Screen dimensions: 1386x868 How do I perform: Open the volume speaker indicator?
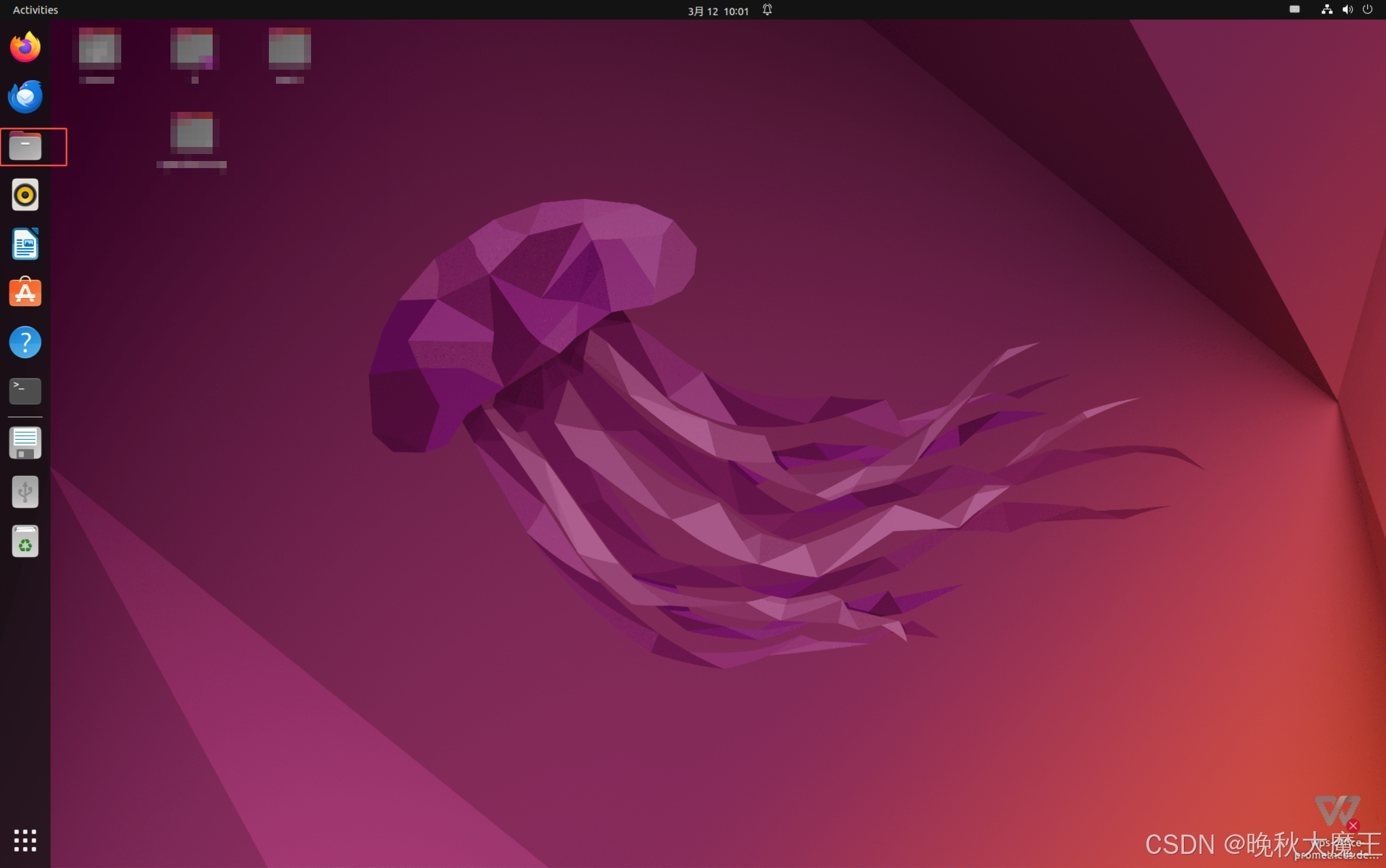1347,9
